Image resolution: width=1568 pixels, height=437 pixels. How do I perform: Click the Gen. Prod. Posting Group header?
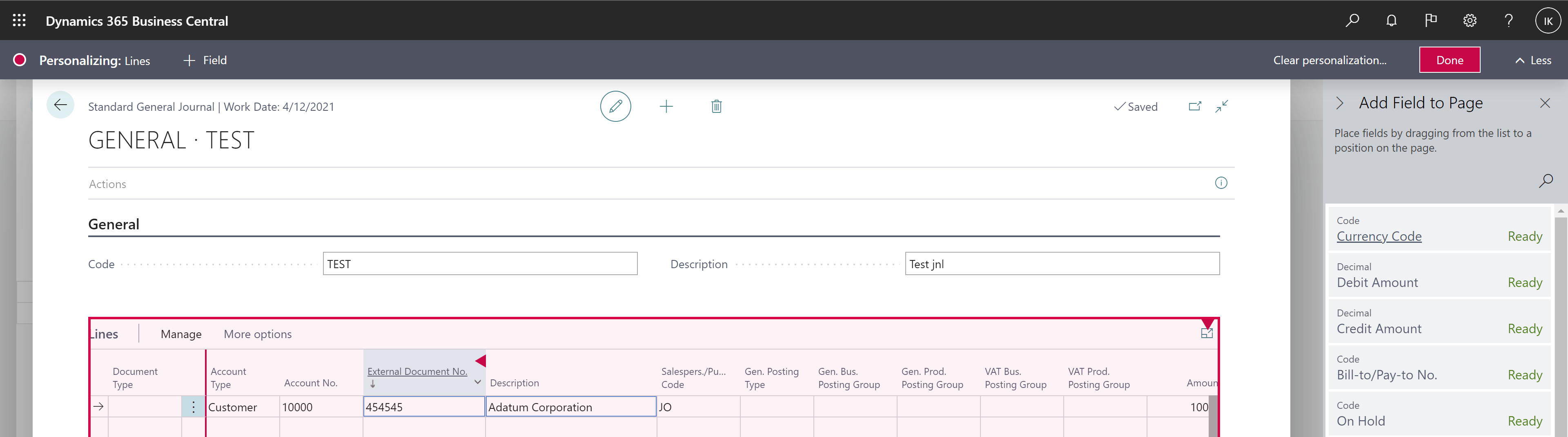tap(932, 378)
